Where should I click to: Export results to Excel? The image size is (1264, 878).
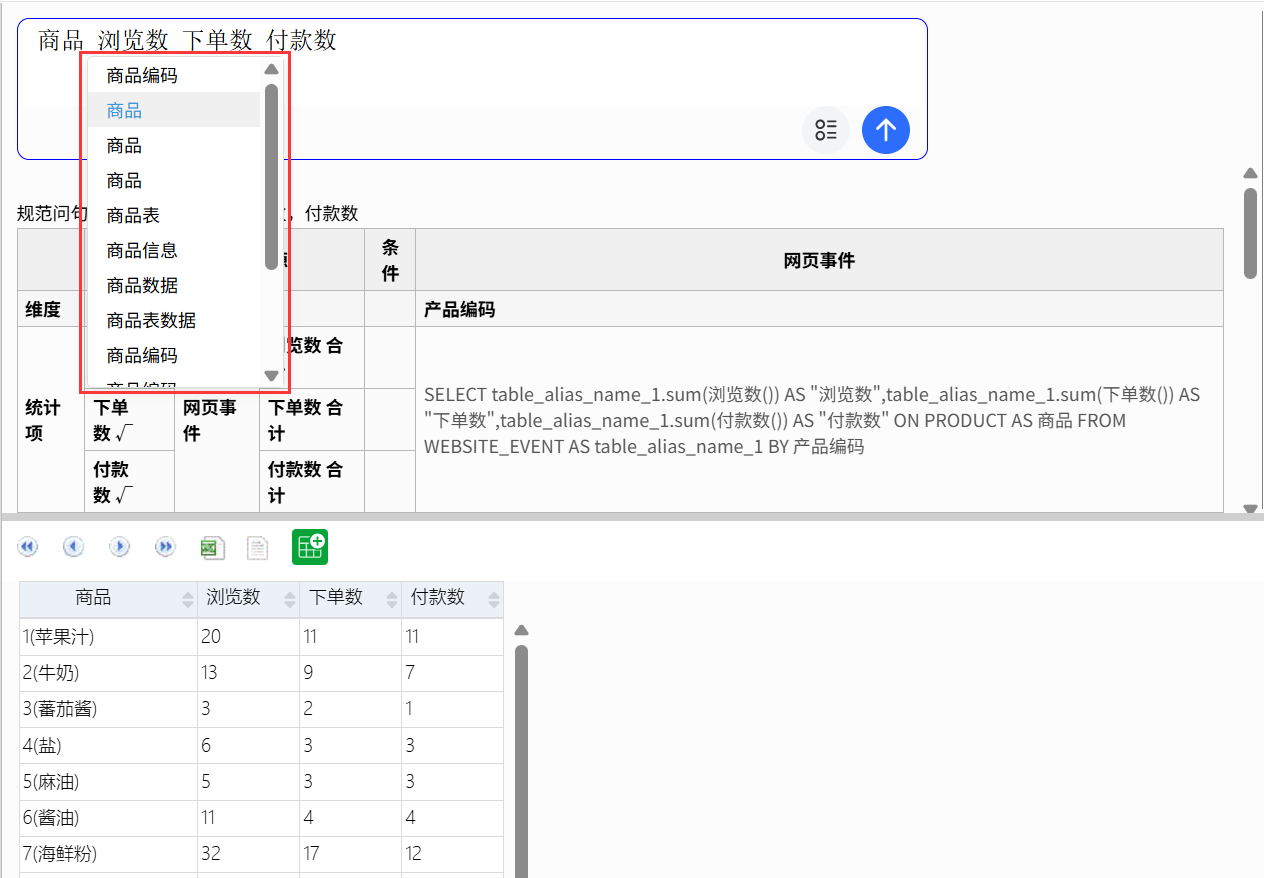212,547
